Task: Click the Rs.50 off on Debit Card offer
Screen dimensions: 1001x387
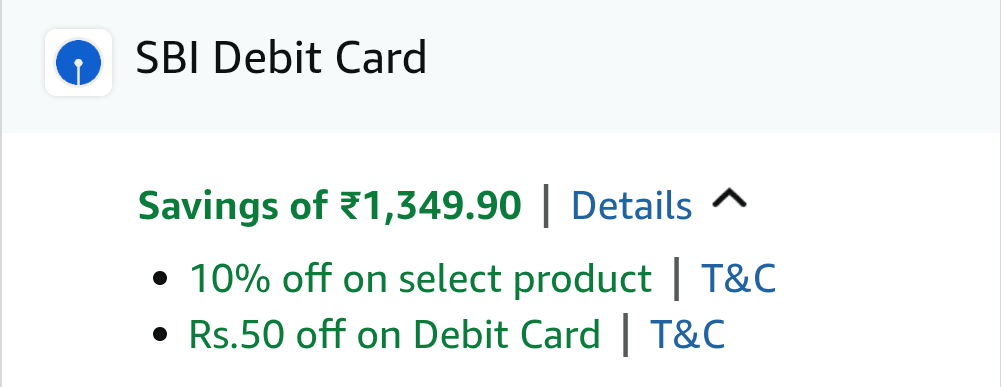Action: click(x=395, y=334)
